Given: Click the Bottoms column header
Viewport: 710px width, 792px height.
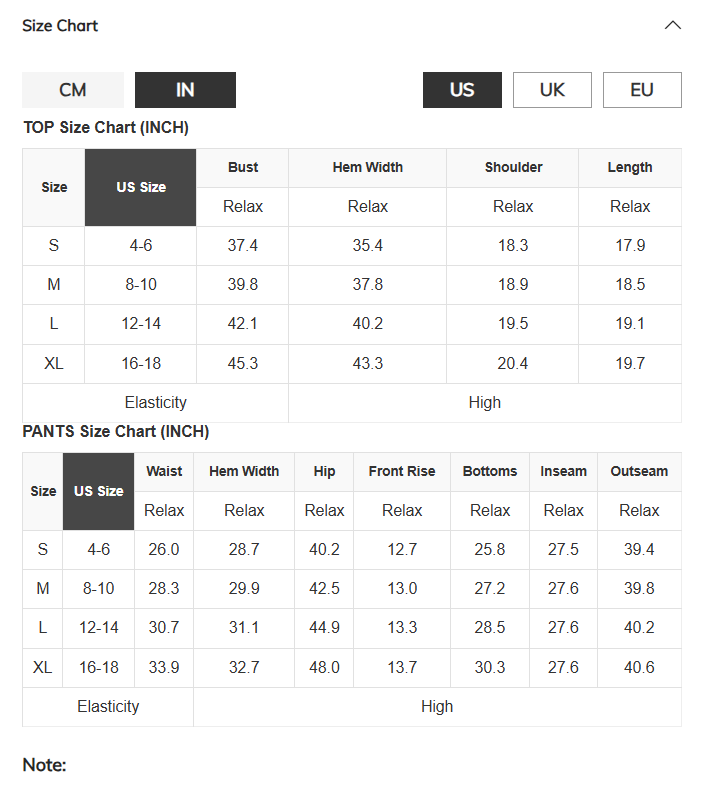Looking at the screenshot, I should click(x=490, y=472).
